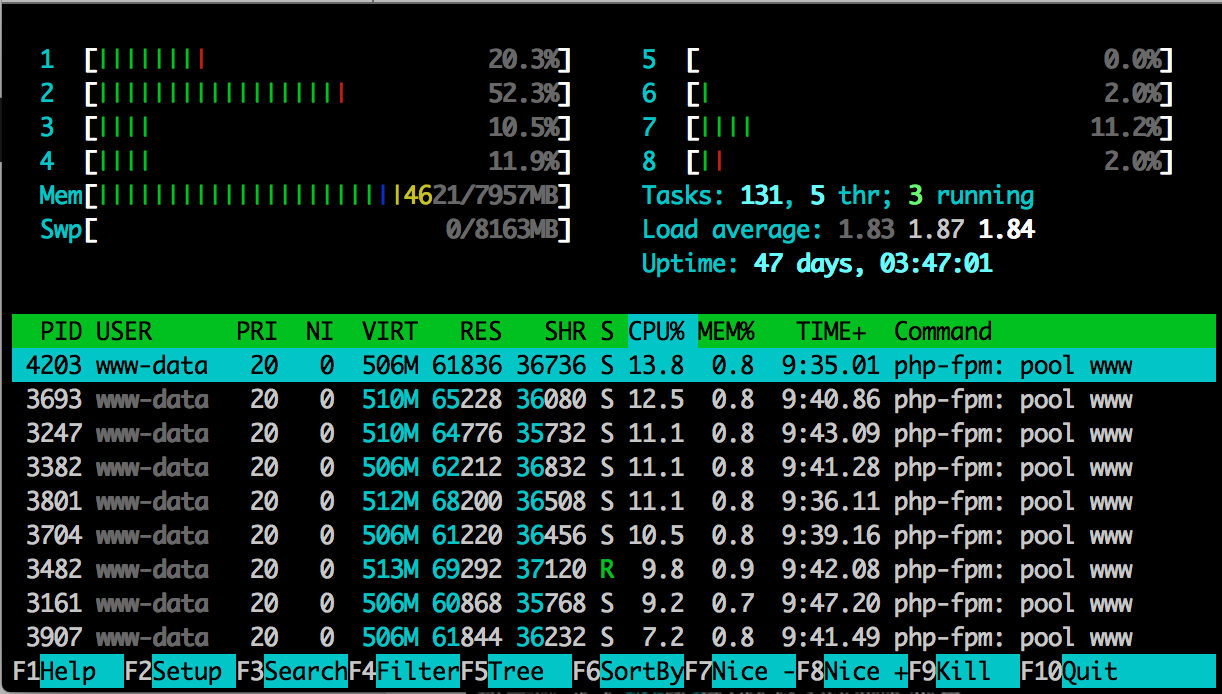The image size is (1222, 694).
Task: Click the S state column header
Action: click(607, 331)
